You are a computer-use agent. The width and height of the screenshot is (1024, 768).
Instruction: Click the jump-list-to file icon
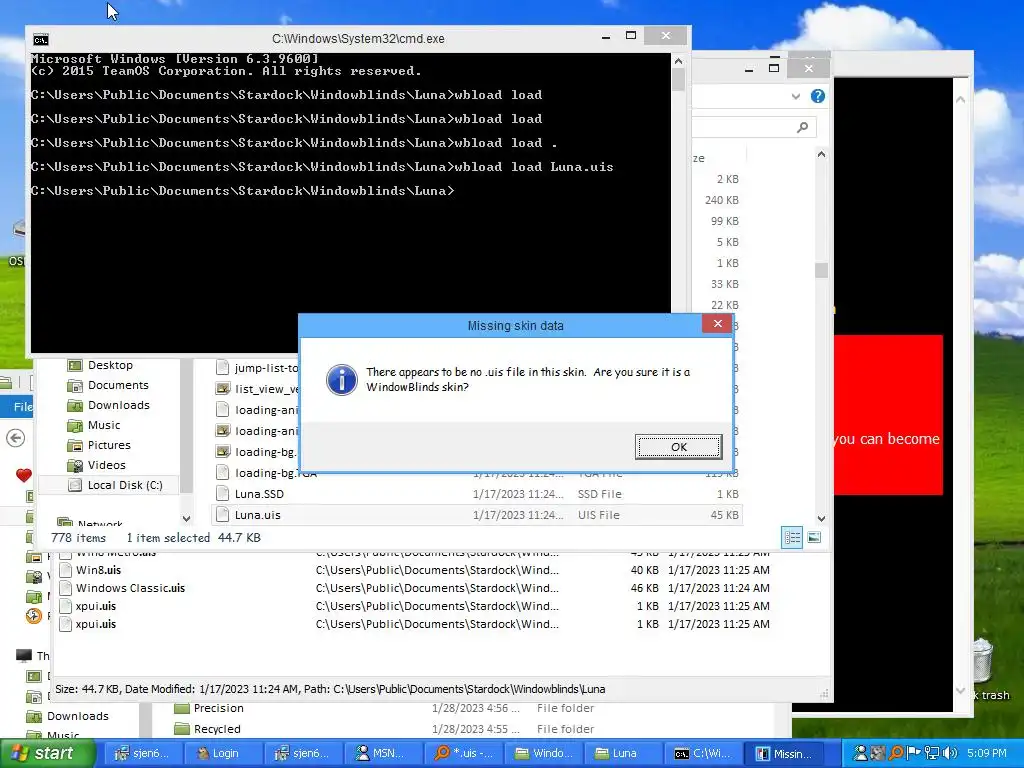click(x=223, y=368)
